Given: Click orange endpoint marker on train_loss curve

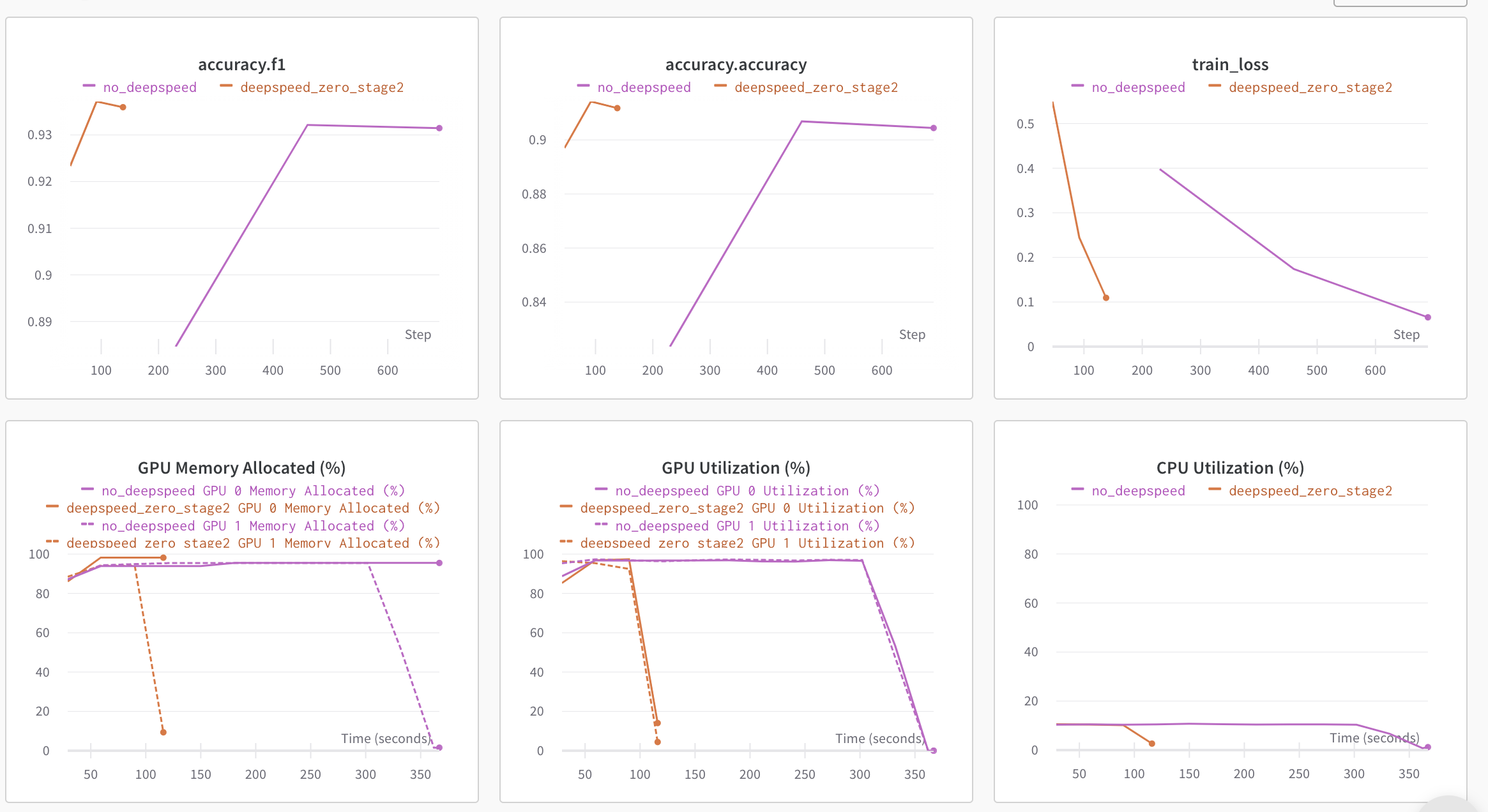Looking at the screenshot, I should (x=1106, y=298).
